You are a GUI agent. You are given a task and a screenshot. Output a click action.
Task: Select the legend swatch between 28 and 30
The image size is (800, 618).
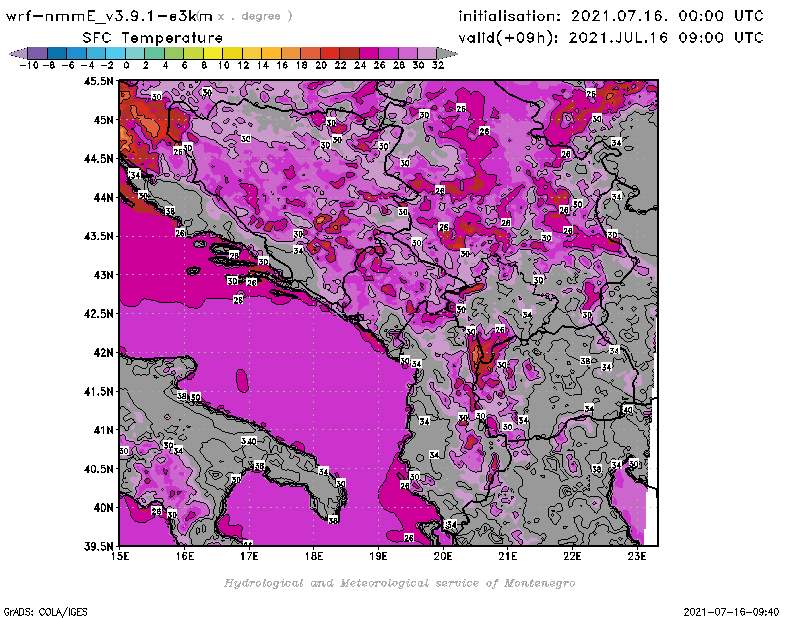[407, 53]
